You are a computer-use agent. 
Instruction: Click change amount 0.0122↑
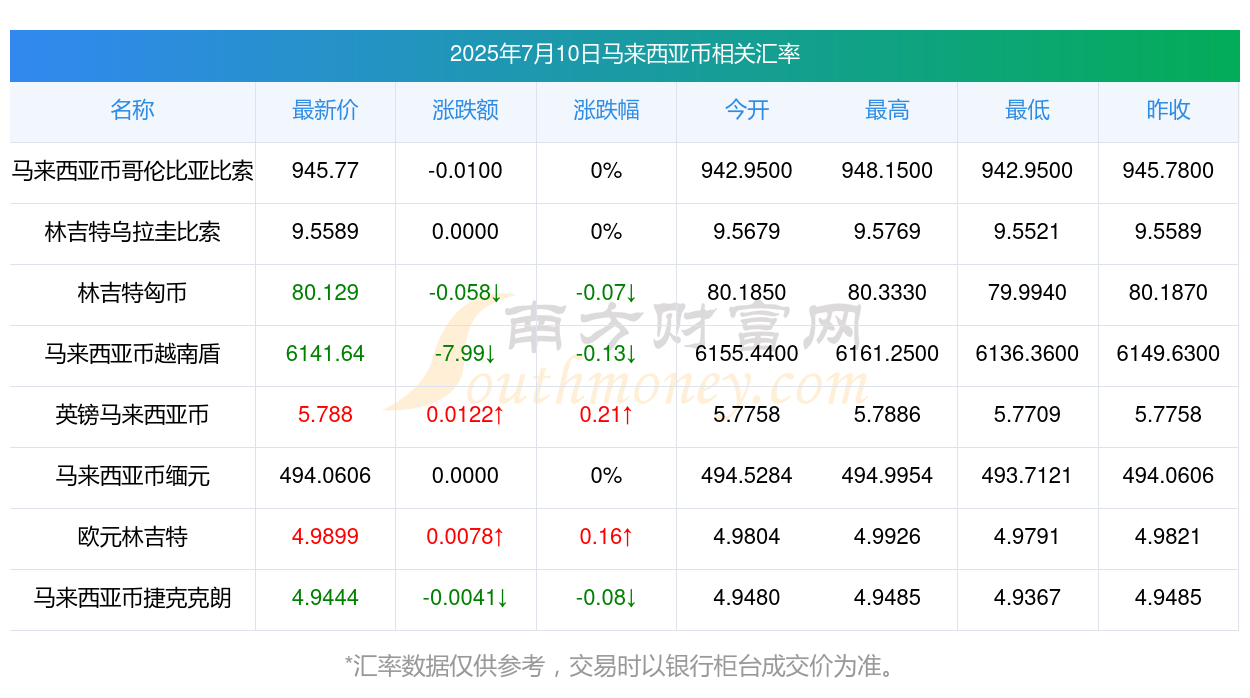point(466,415)
